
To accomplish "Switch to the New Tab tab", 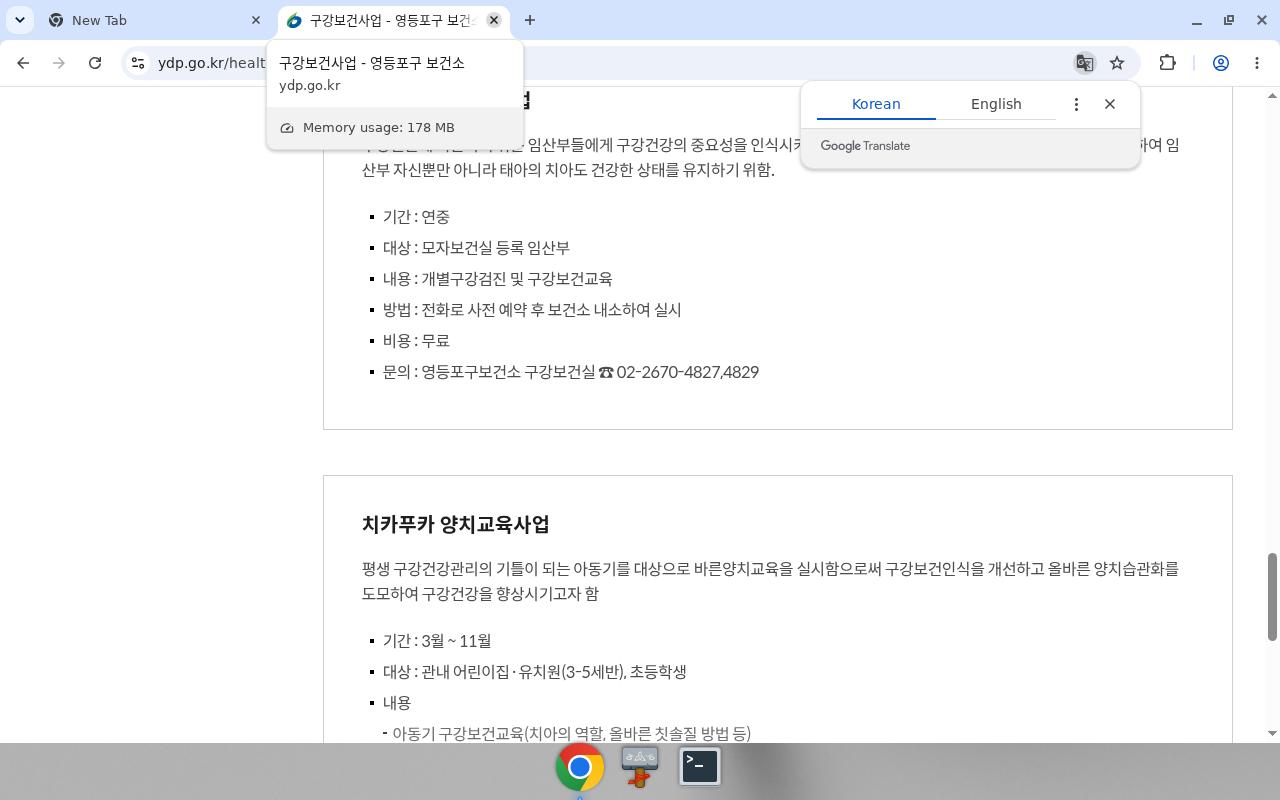I will (x=155, y=20).
